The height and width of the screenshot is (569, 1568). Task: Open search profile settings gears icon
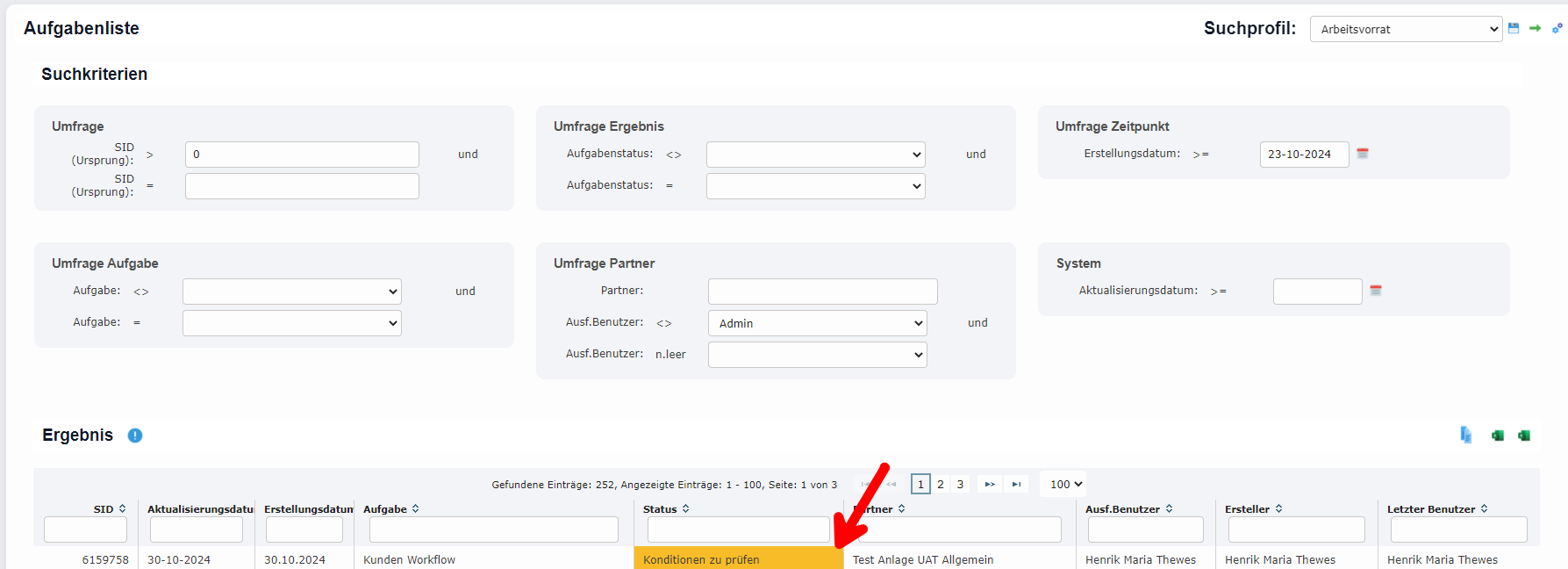[x=1557, y=28]
